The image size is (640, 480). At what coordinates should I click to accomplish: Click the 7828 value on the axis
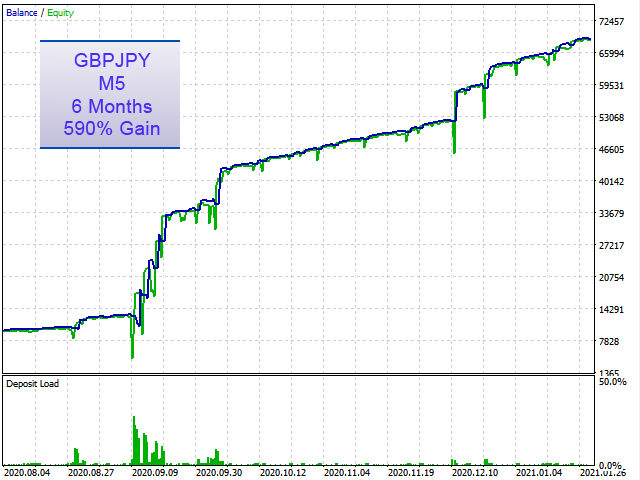609,341
